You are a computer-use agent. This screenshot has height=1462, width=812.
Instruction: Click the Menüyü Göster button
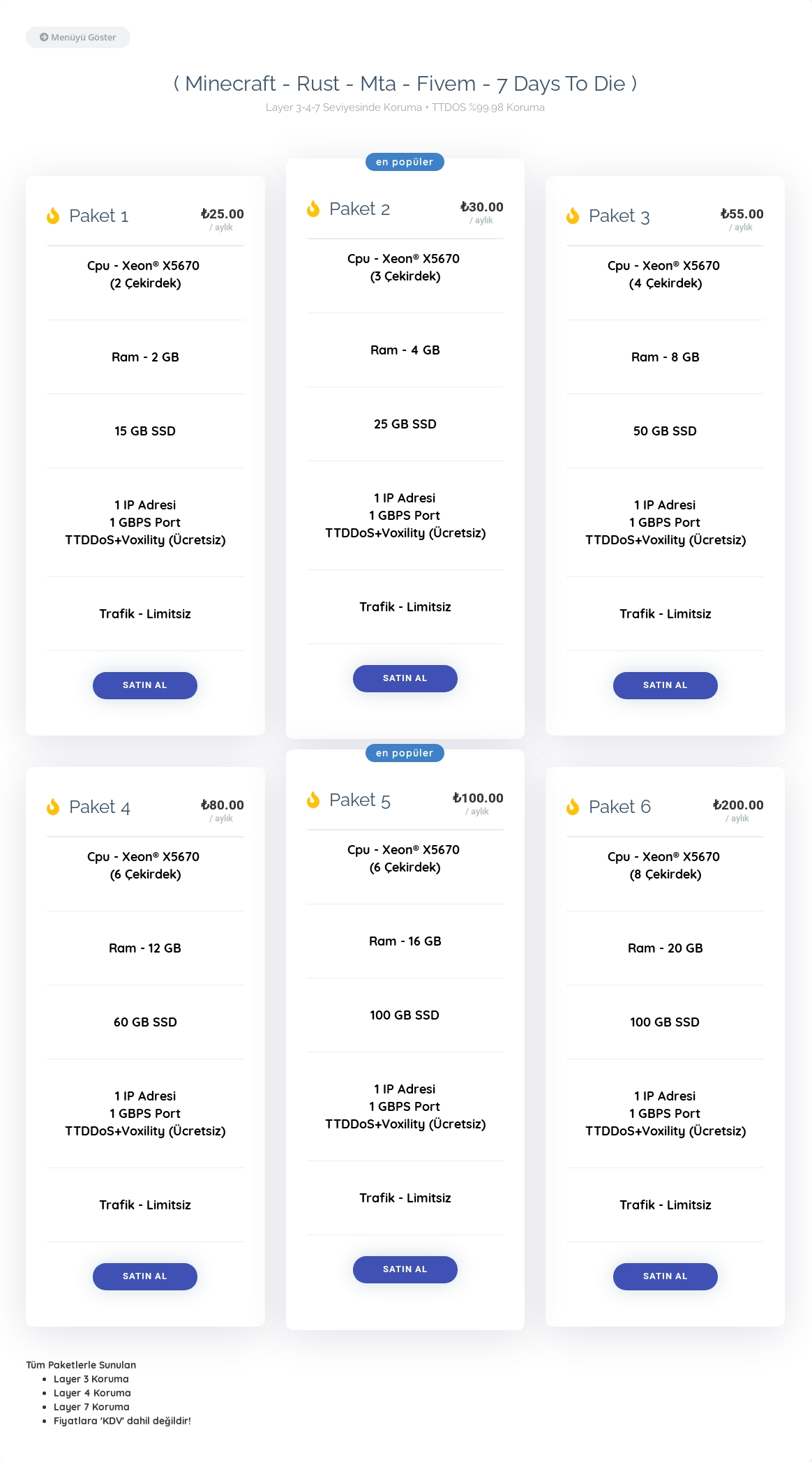click(x=78, y=38)
